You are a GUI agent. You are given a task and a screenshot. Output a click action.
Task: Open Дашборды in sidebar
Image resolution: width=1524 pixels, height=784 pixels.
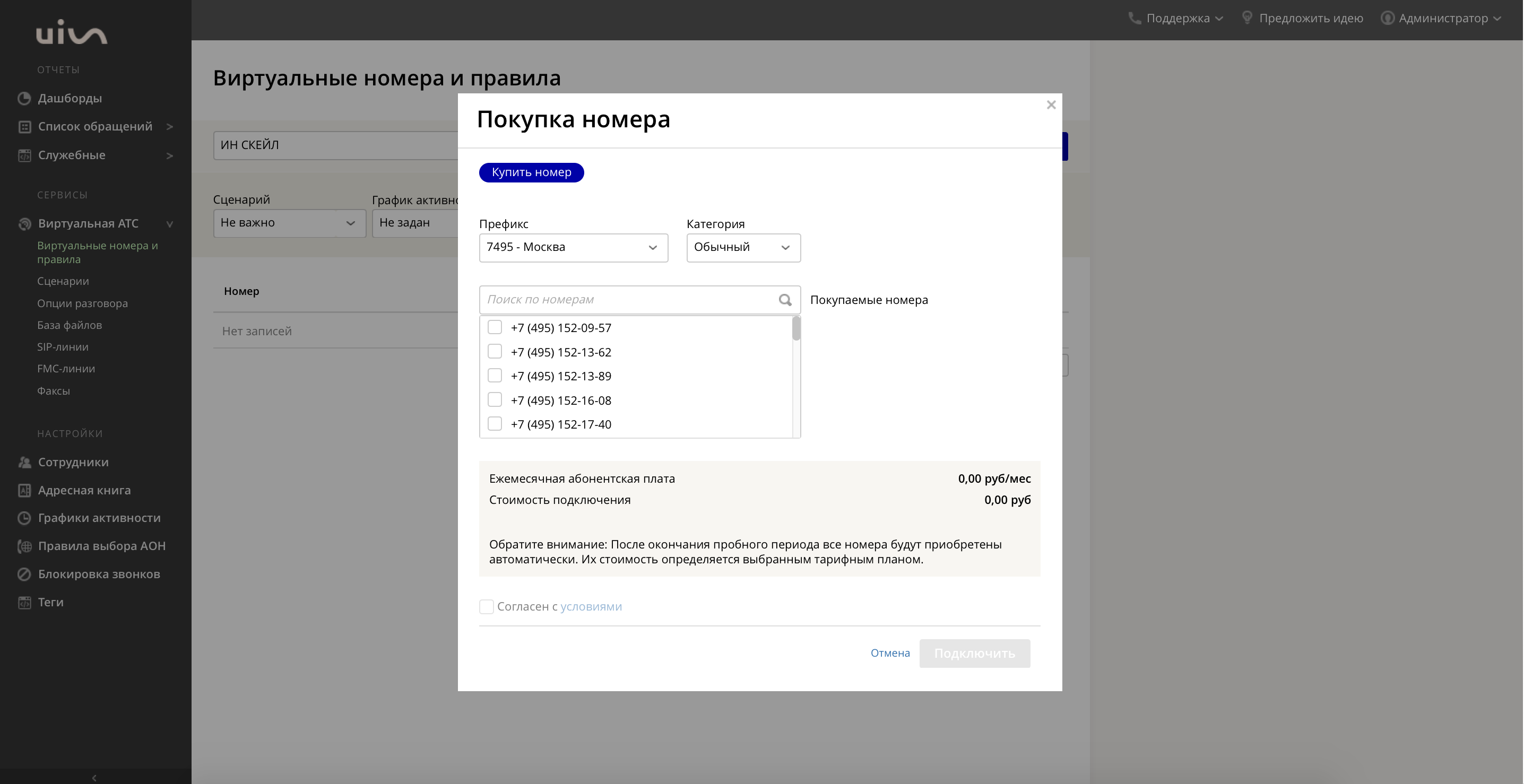70,98
